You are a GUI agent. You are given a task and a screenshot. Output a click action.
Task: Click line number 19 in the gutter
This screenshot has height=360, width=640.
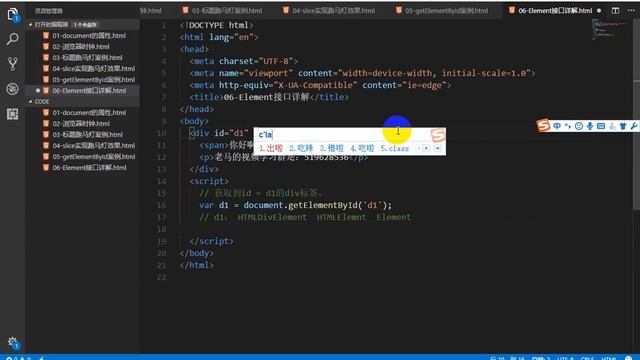coord(162,241)
